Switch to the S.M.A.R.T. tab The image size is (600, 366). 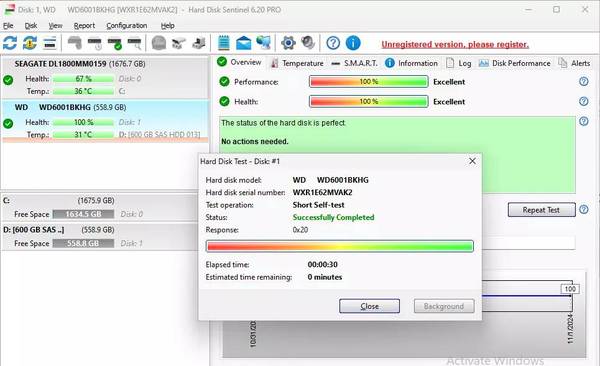click(355, 63)
